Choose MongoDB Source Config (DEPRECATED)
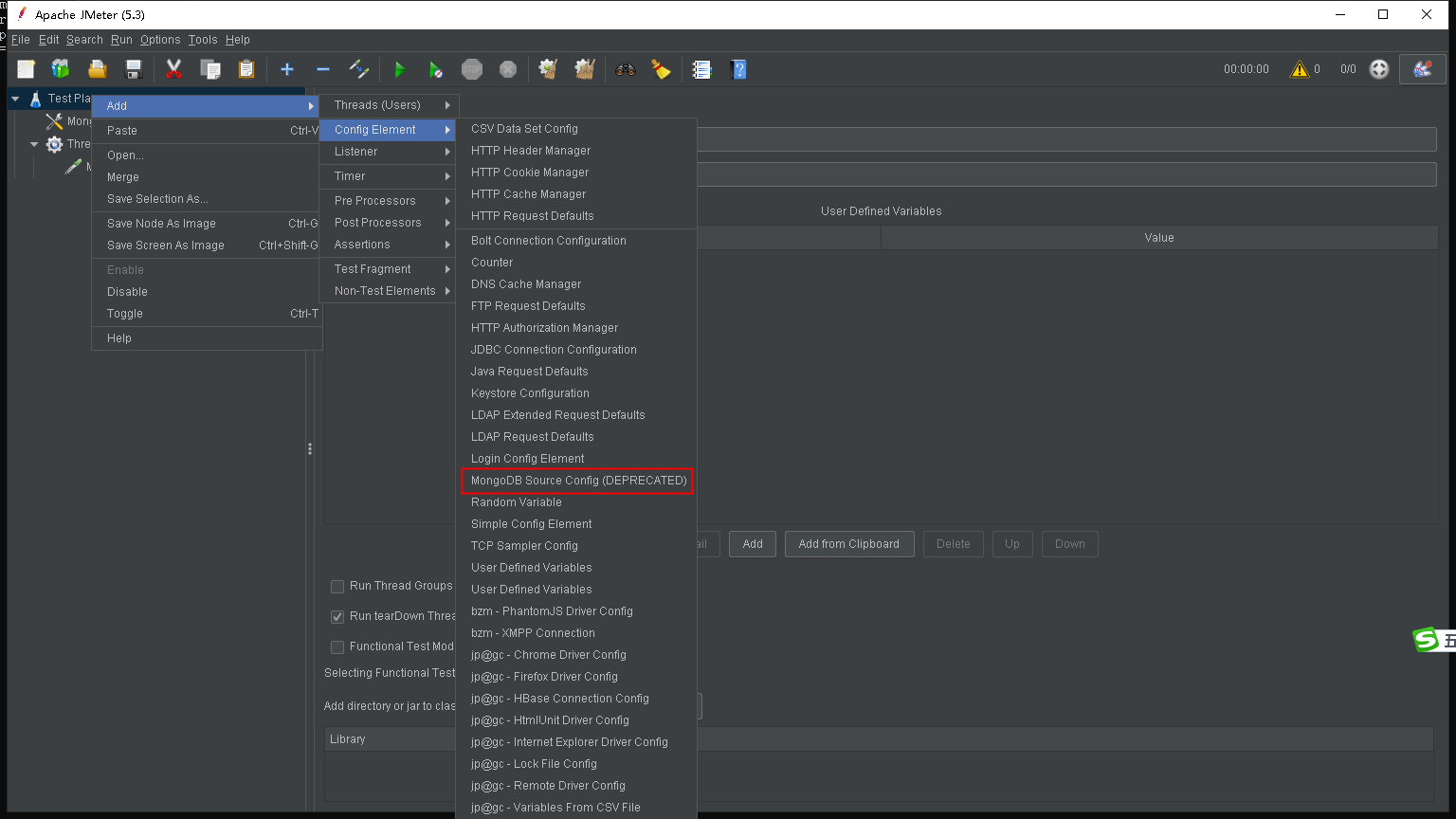This screenshot has height=819, width=1456. coord(576,481)
